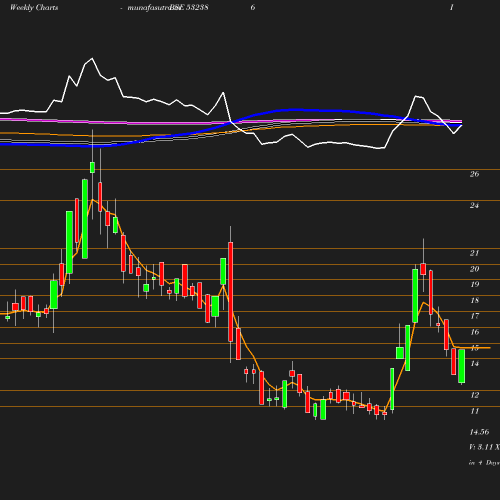Screen dimensions: 500x500
Task: Click the '24' price axis label
Action: (474, 205)
